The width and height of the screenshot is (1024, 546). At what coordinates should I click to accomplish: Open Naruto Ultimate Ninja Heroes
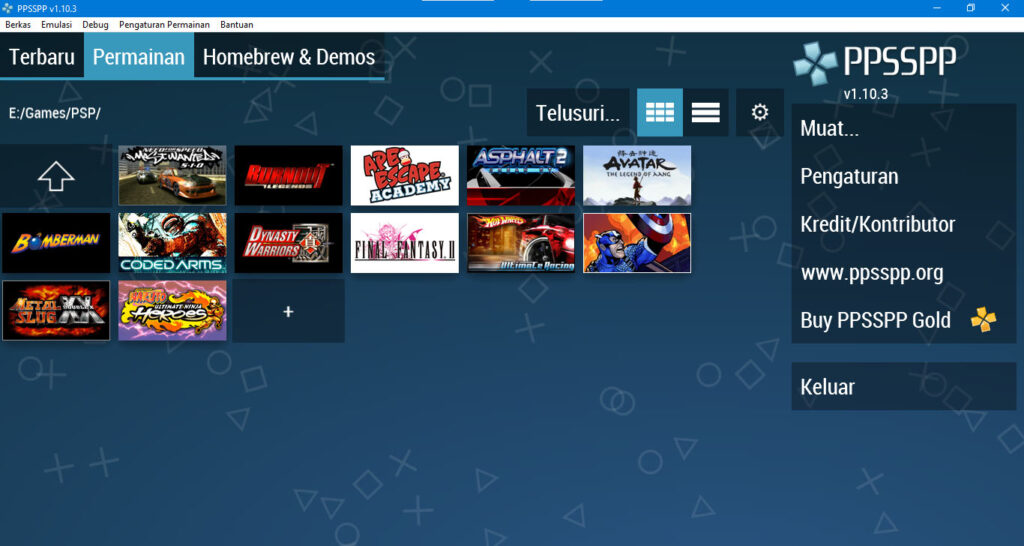point(172,311)
